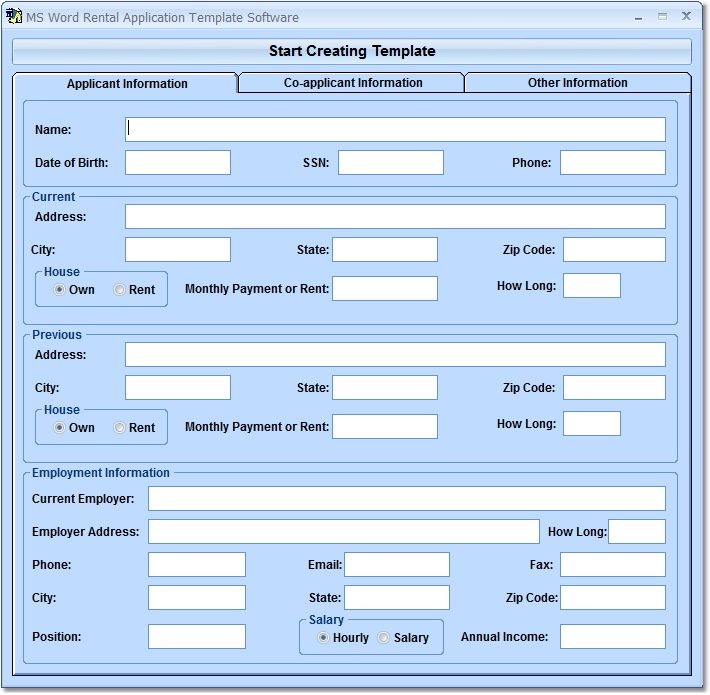The height and width of the screenshot is (695, 710).
Task: Click the Current Address field
Action: tap(395, 216)
